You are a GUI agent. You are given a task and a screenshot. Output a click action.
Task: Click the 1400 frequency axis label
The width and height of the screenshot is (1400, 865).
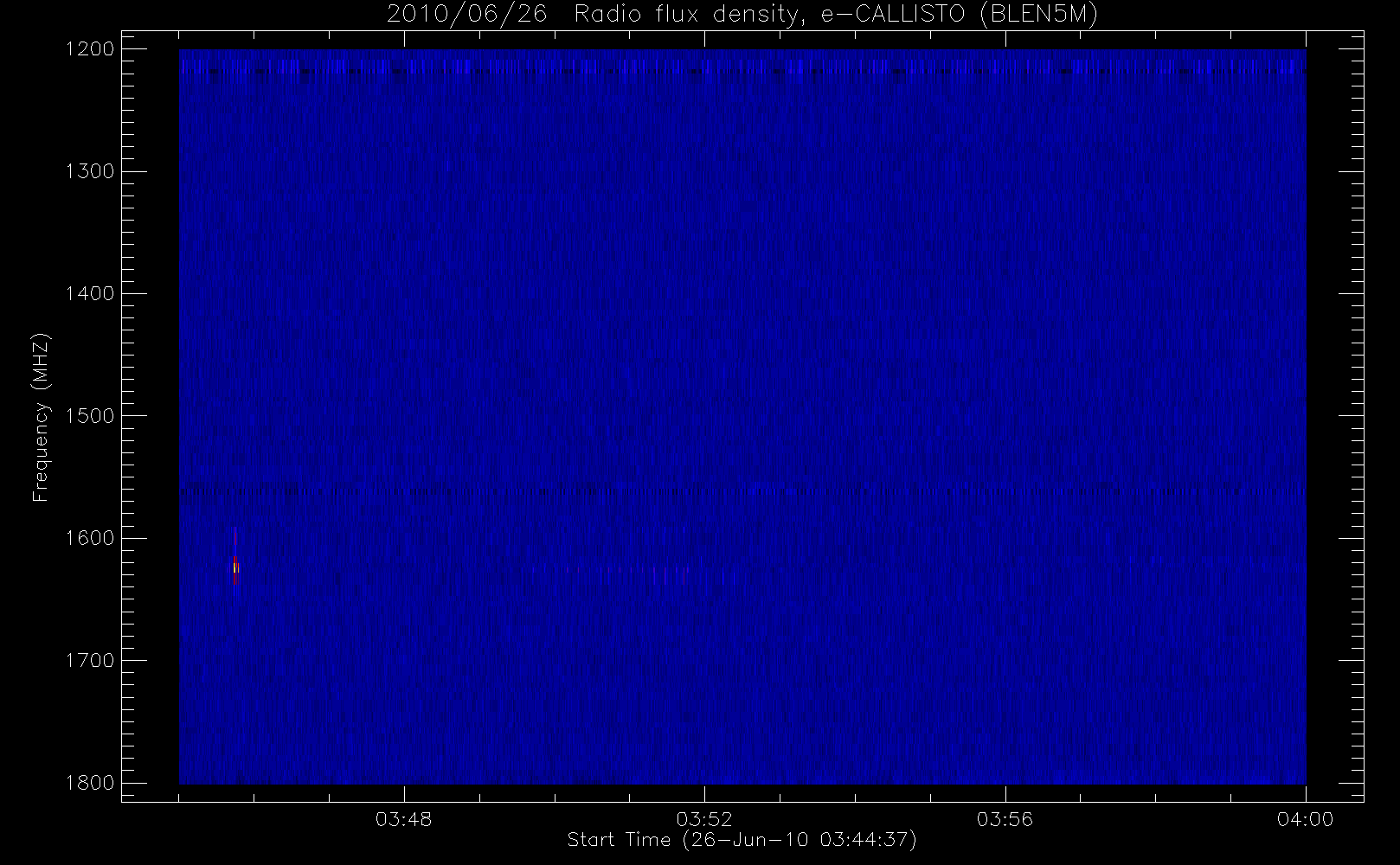[x=92, y=293]
